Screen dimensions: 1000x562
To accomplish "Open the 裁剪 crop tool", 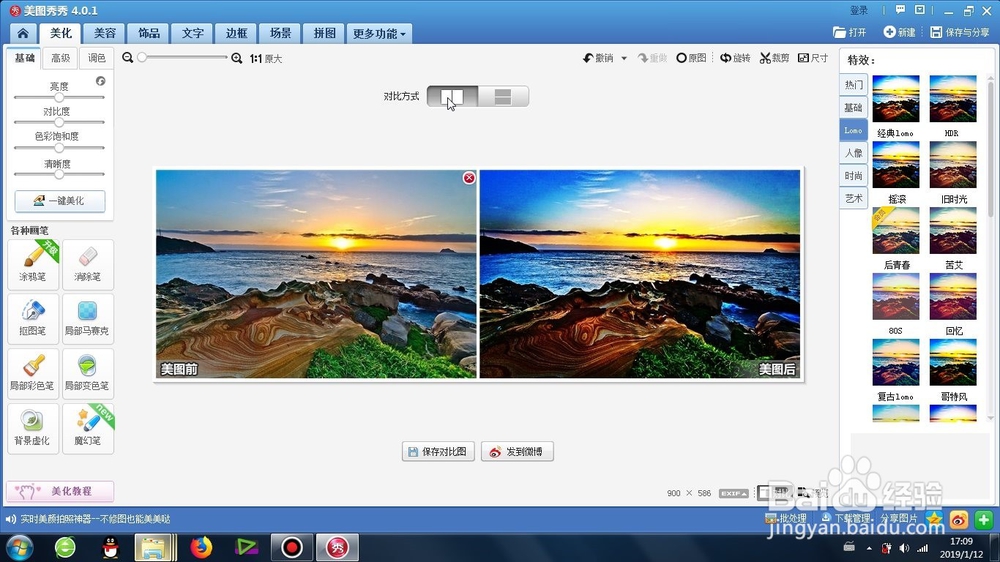I will click(x=774, y=58).
